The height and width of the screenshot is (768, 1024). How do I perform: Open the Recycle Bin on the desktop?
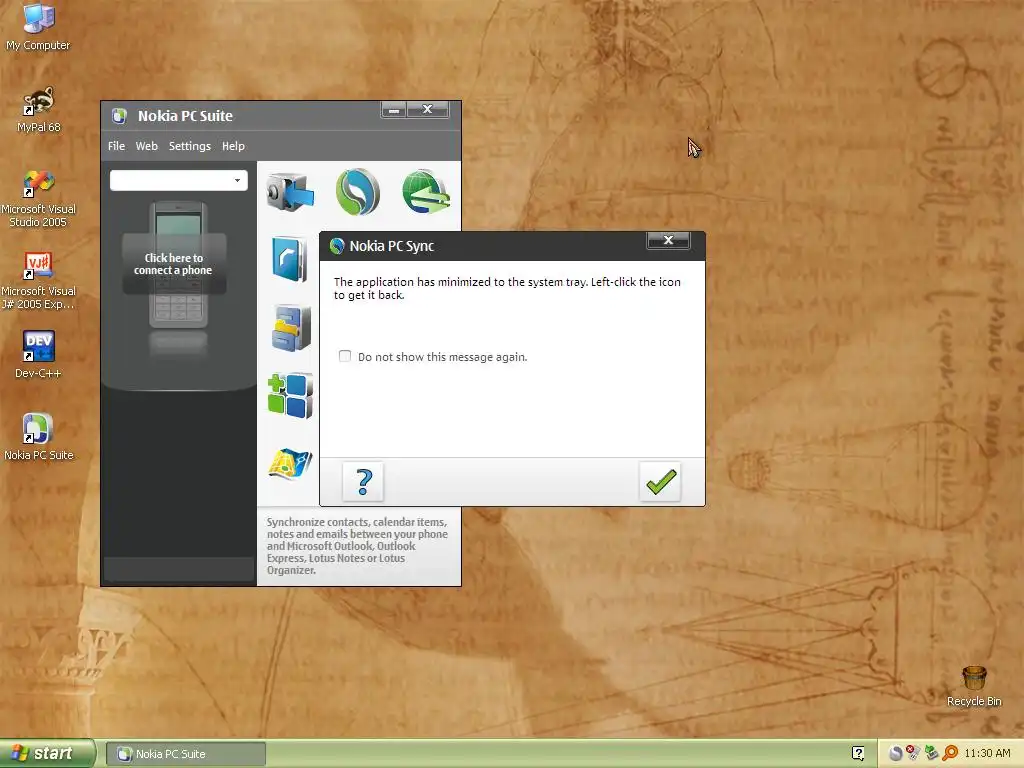point(974,686)
